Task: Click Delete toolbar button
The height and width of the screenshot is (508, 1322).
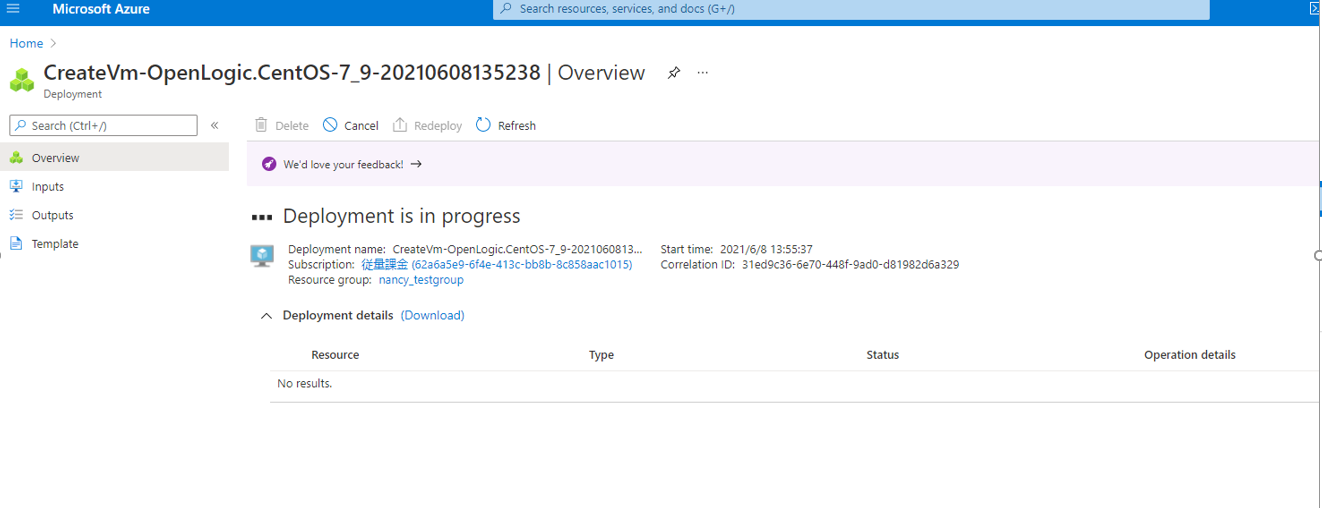Action: point(281,125)
